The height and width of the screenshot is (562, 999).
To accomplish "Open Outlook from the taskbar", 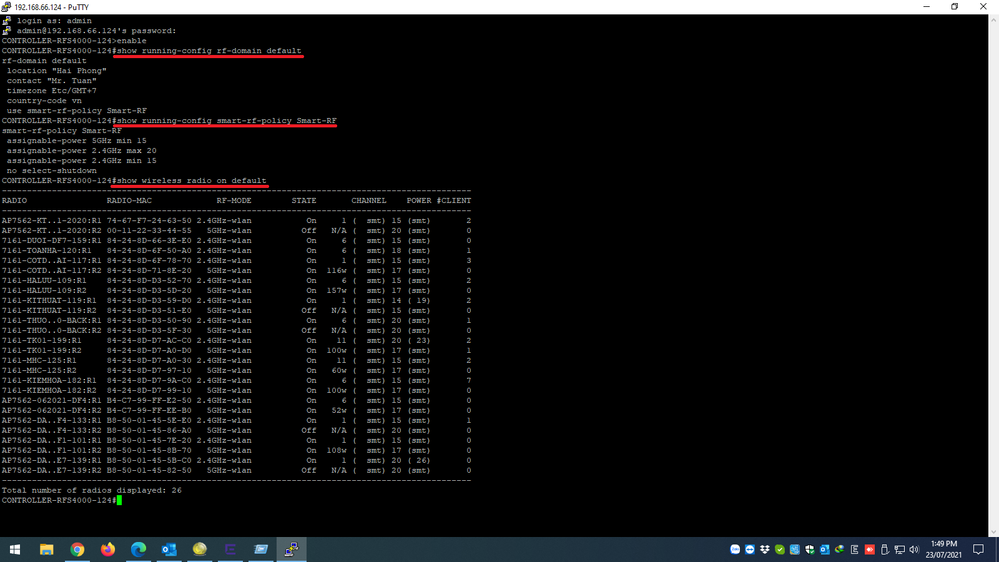I will click(169, 549).
